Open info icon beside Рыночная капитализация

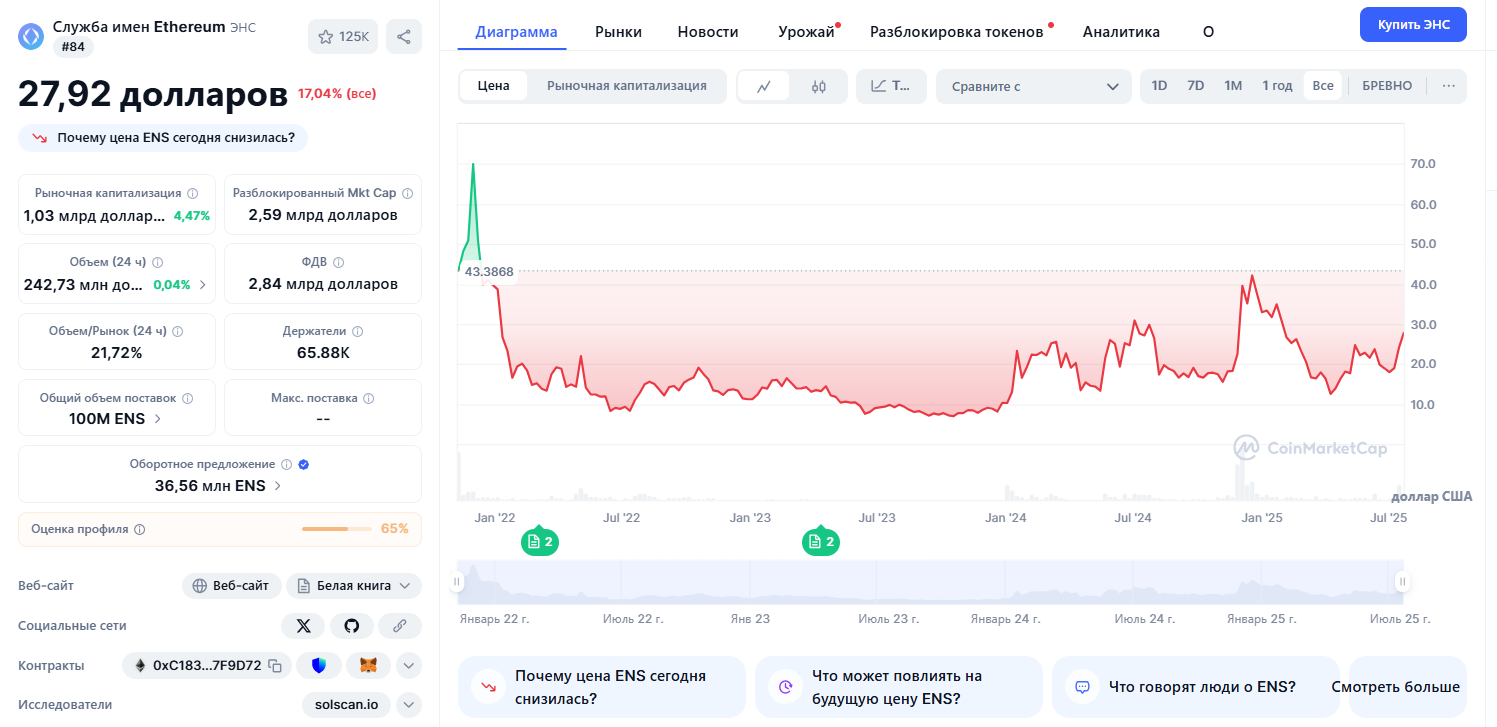pyautogui.click(x=193, y=193)
